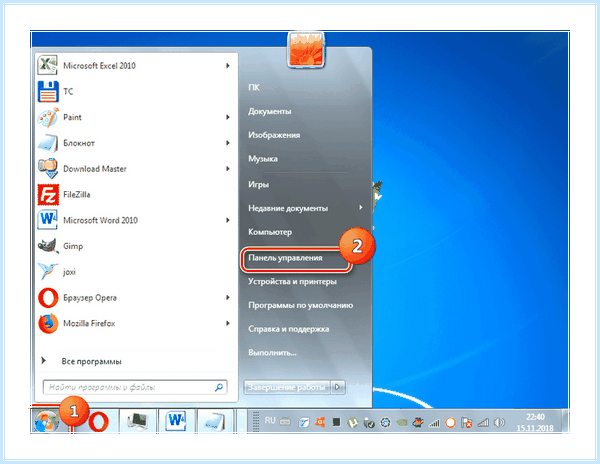The width and height of the screenshot is (600, 464).
Task: Click the orange Avast tray icon
Action: (x=320, y=422)
